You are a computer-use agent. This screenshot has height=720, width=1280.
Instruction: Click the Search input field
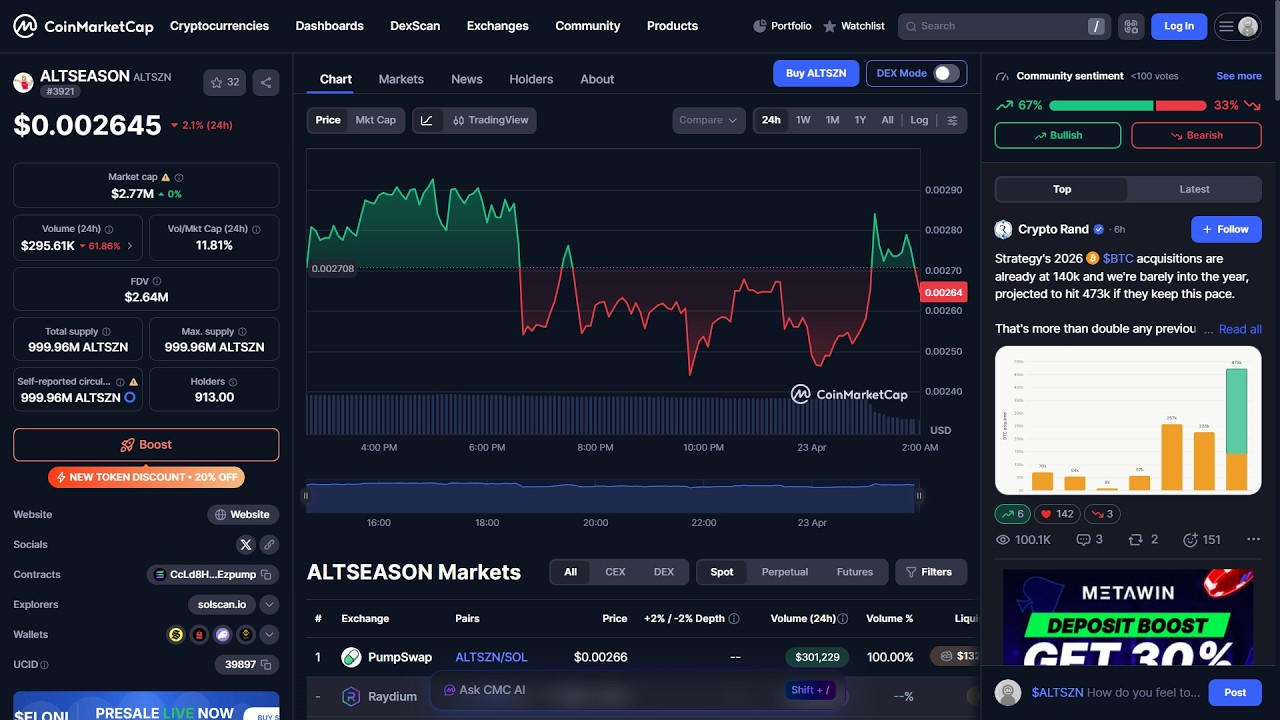(x=1003, y=26)
